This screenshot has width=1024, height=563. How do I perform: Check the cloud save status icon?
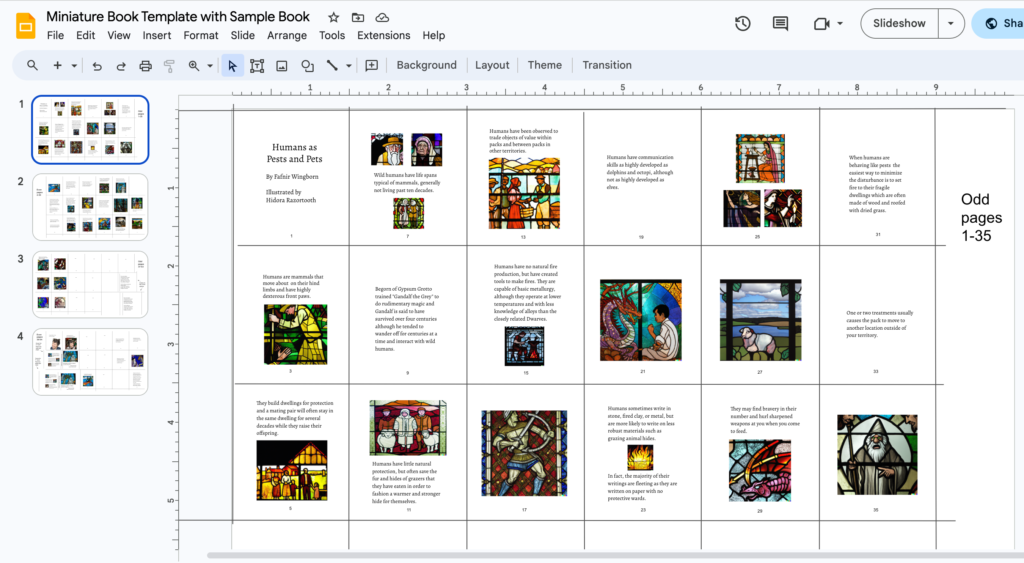382,18
